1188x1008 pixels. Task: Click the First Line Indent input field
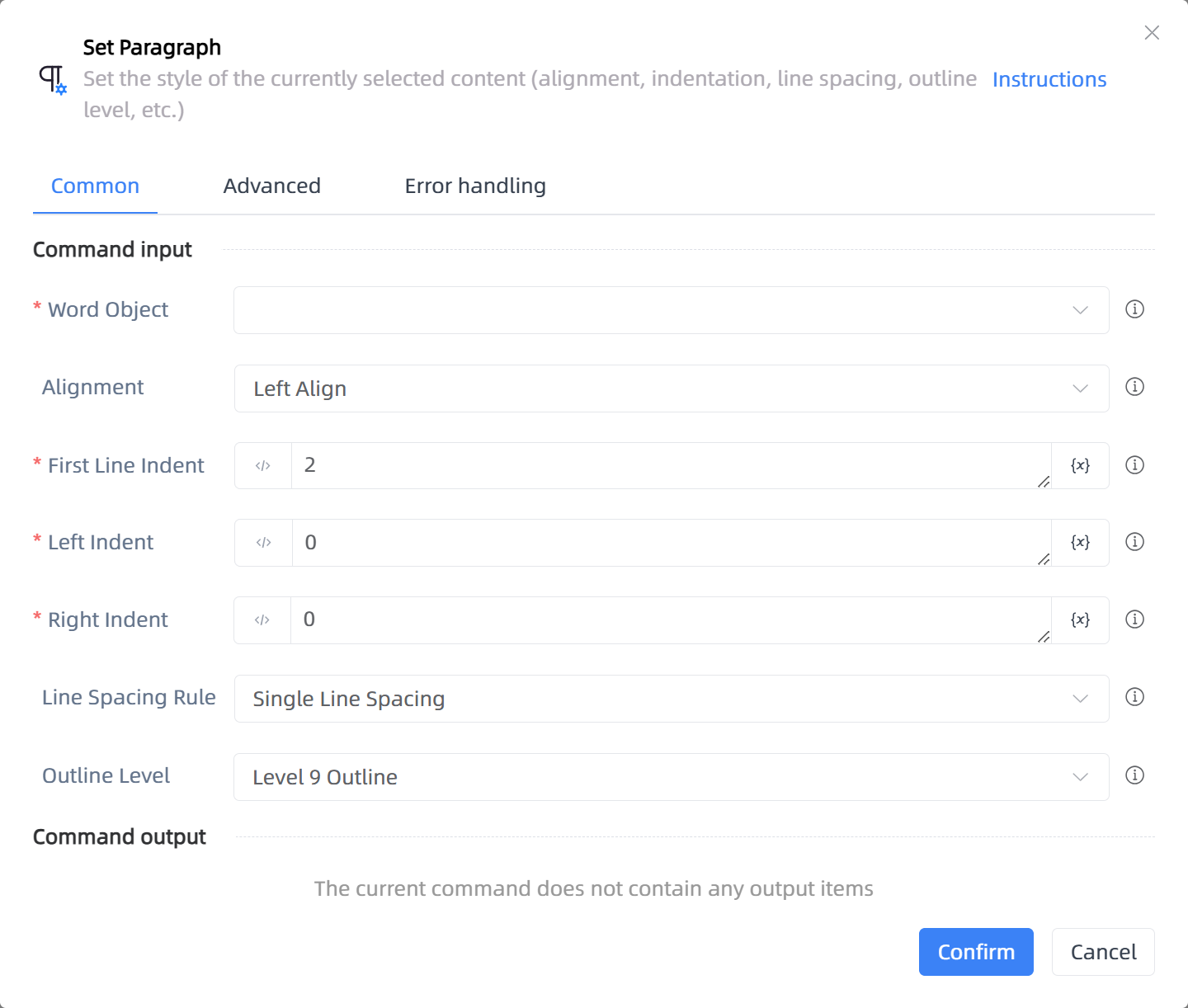(671, 466)
